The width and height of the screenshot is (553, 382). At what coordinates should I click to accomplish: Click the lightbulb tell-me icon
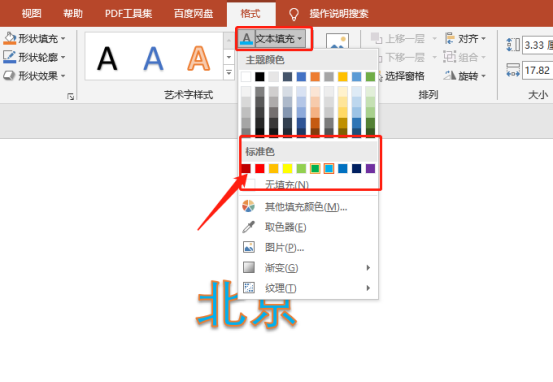click(x=294, y=14)
